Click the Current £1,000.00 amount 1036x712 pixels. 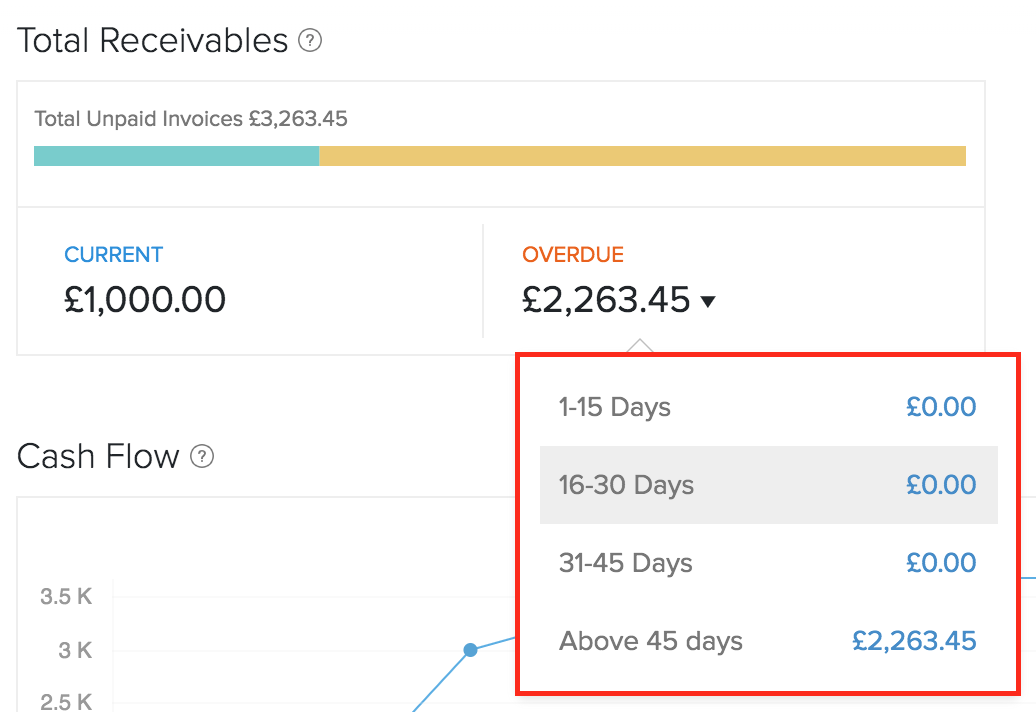tap(145, 300)
